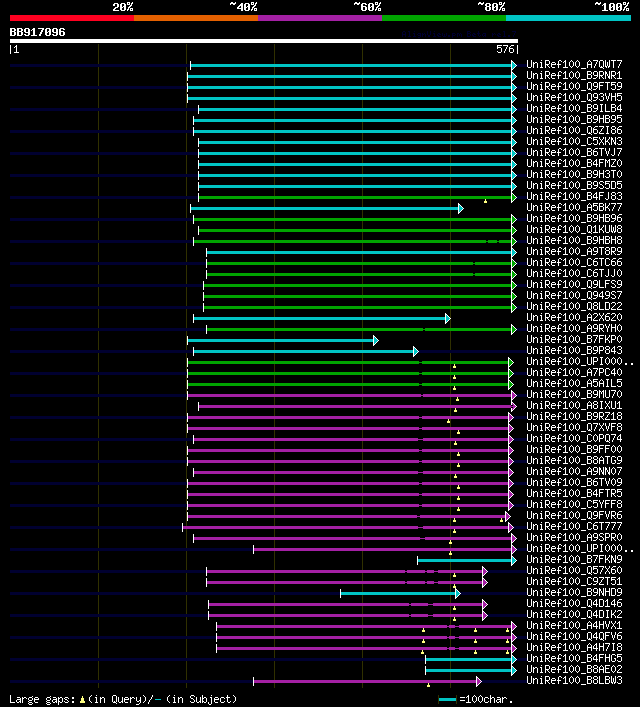Image resolution: width=640 pixels, height=707 pixels.
Task: Open hit UniRef100_Q93VH5
Action: coord(574,97)
